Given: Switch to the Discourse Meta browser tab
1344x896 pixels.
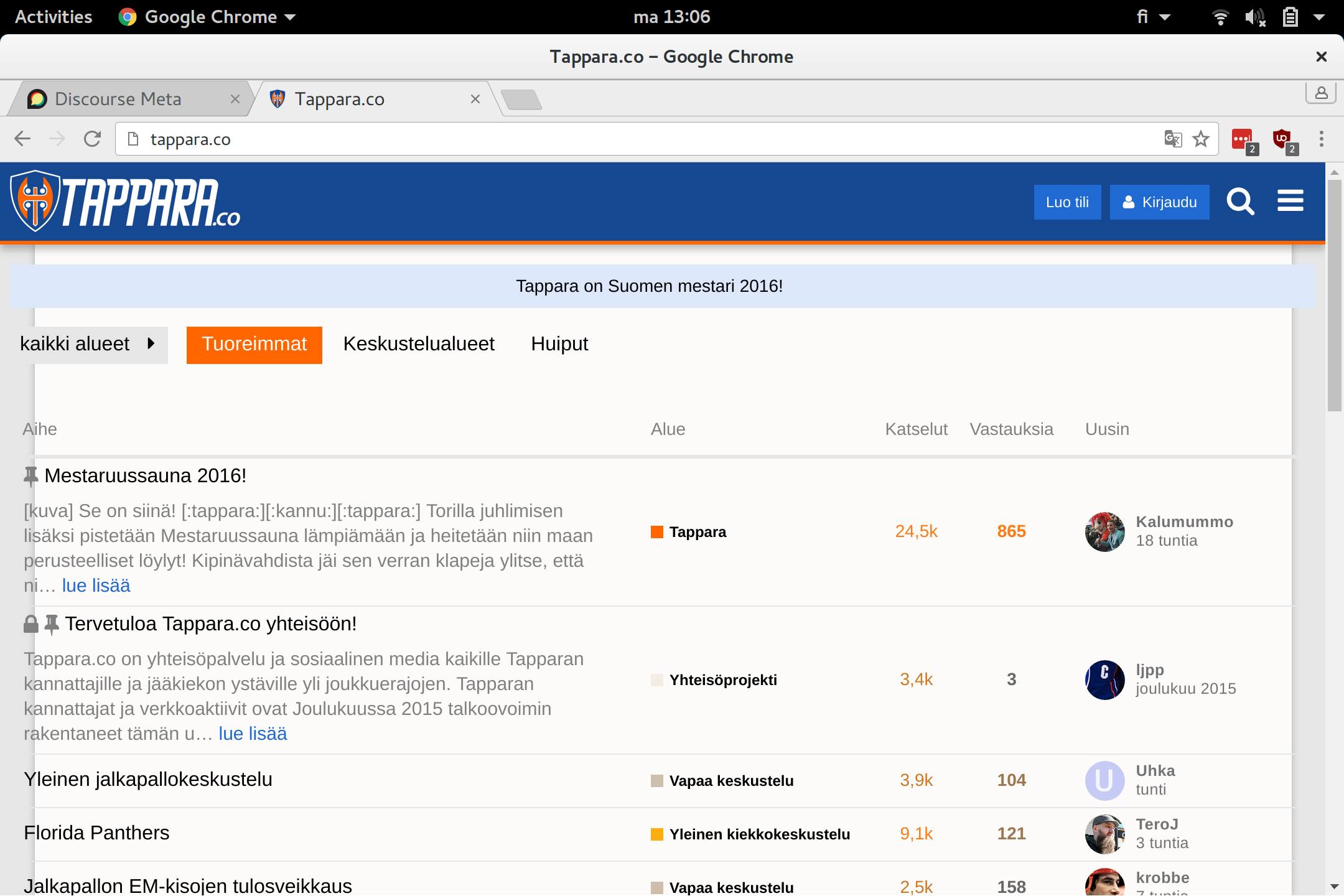Looking at the screenshot, I should (118, 99).
